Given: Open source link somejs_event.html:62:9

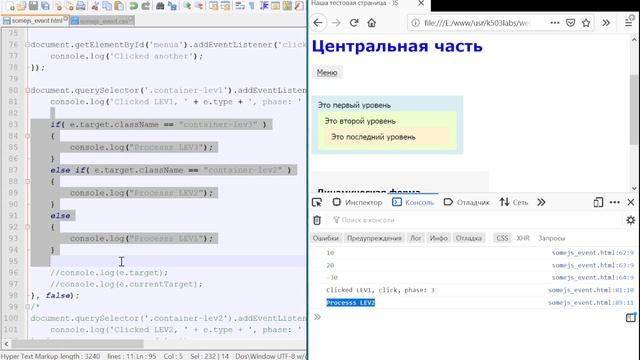Looking at the screenshot, I should tap(593, 253).
